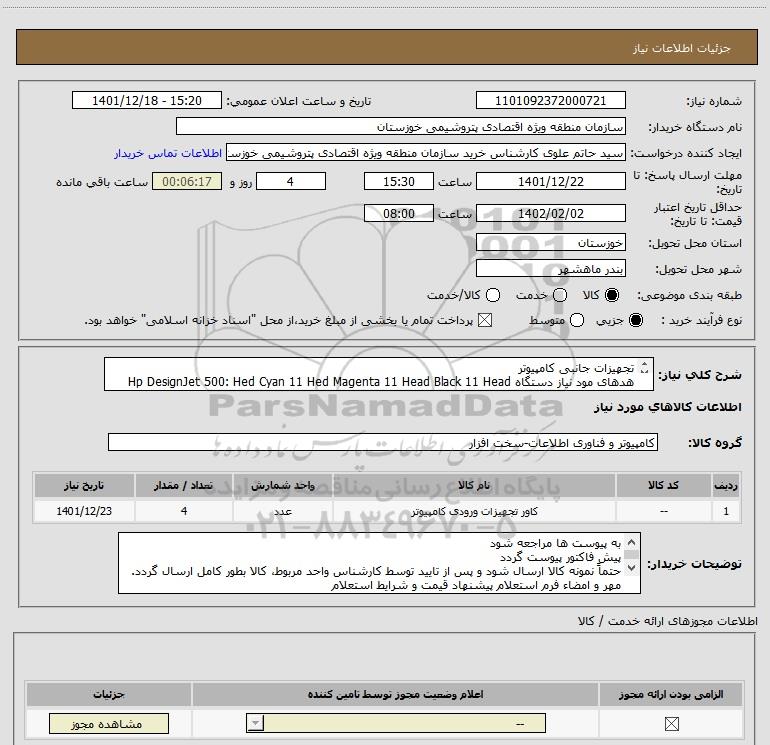
Task: Click the اطلاعات کالاهای مورد نیاز heading
Action: [667, 407]
